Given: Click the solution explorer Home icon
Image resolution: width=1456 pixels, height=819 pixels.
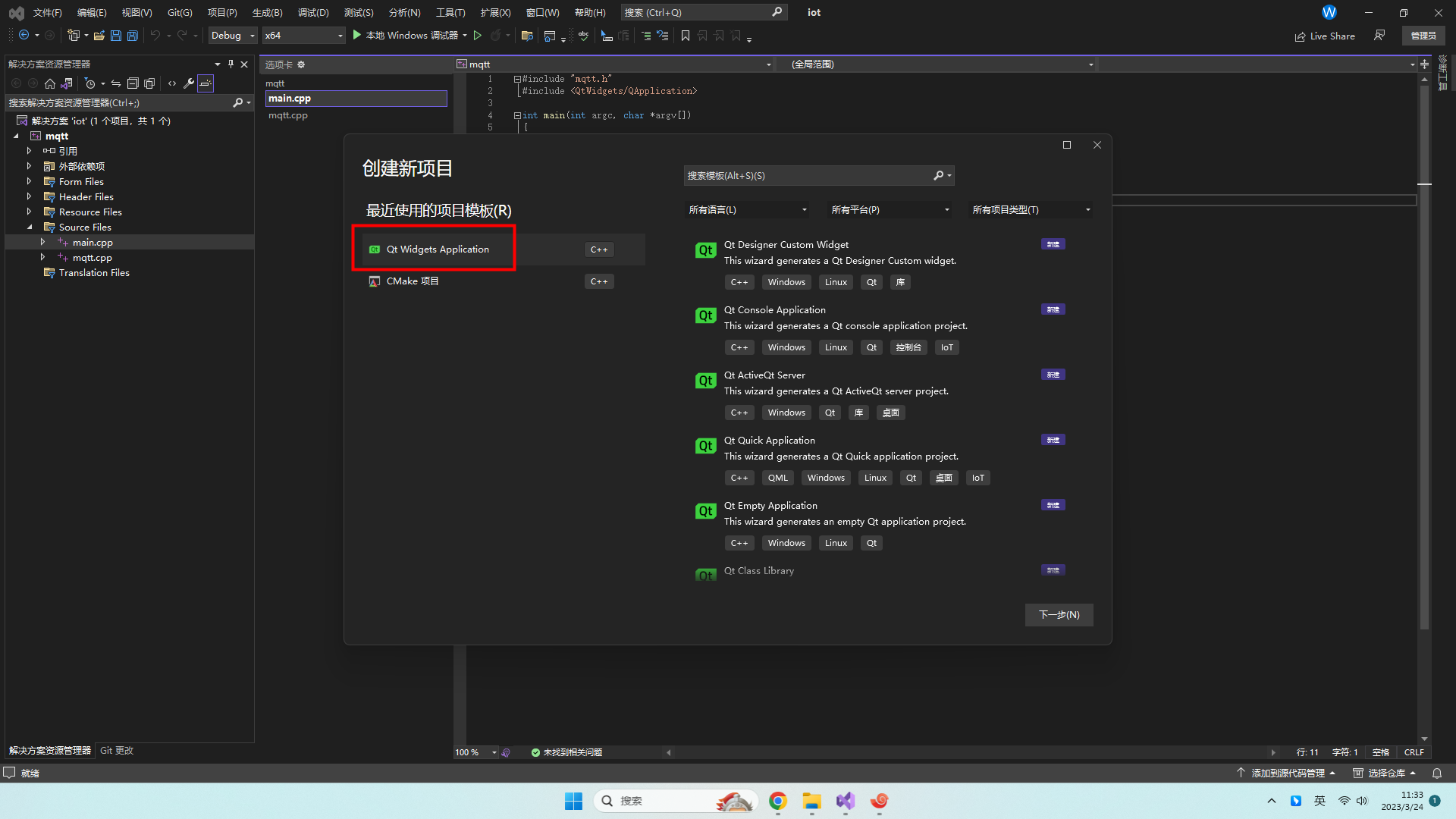Looking at the screenshot, I should (x=50, y=83).
